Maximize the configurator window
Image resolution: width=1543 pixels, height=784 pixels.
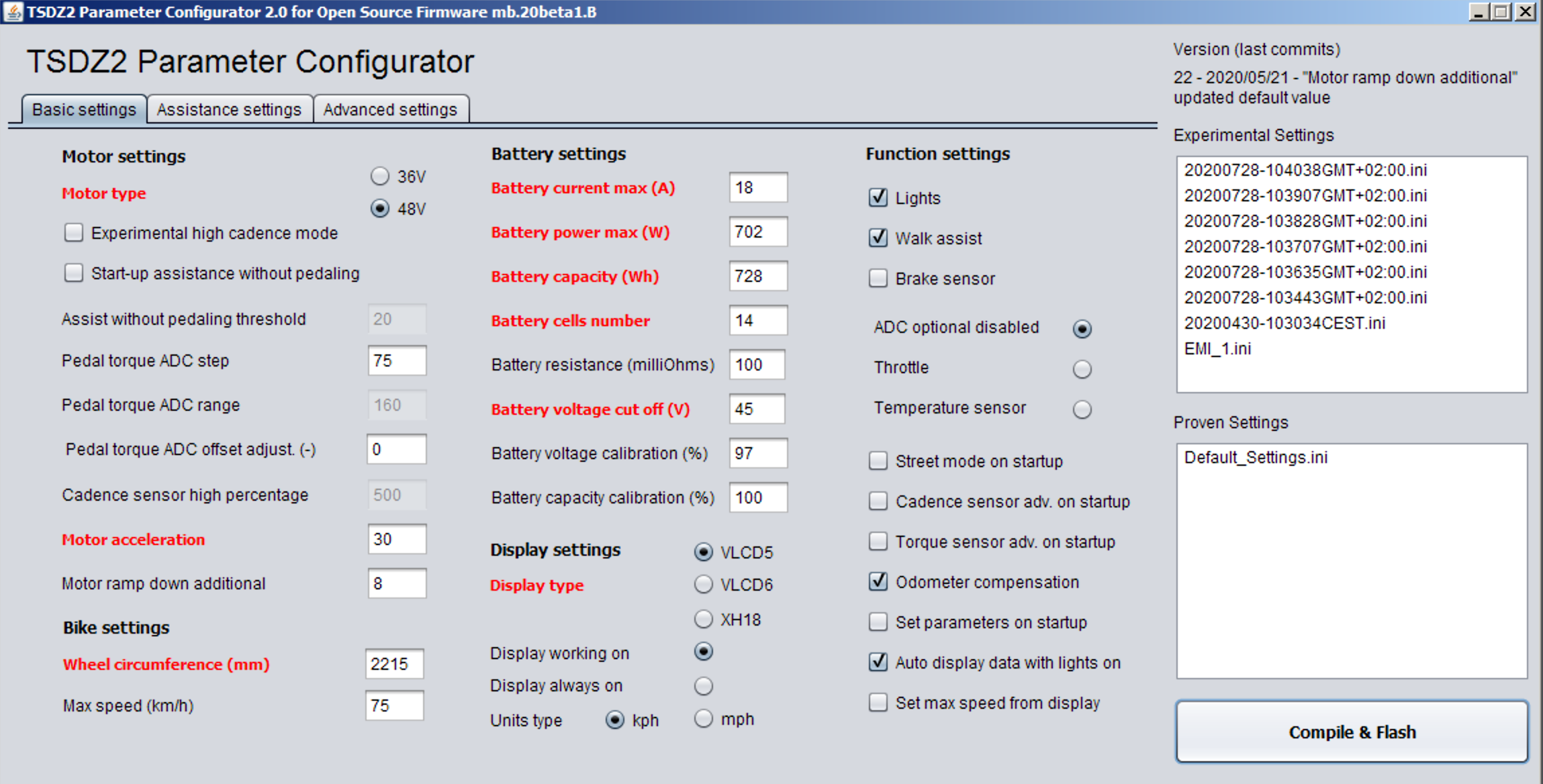(x=1501, y=11)
